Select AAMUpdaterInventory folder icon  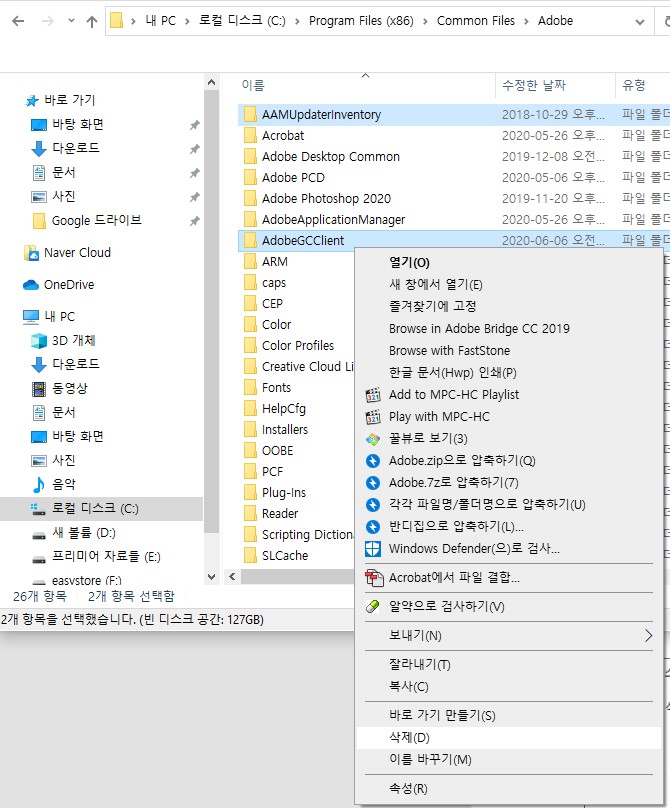[x=250, y=114]
